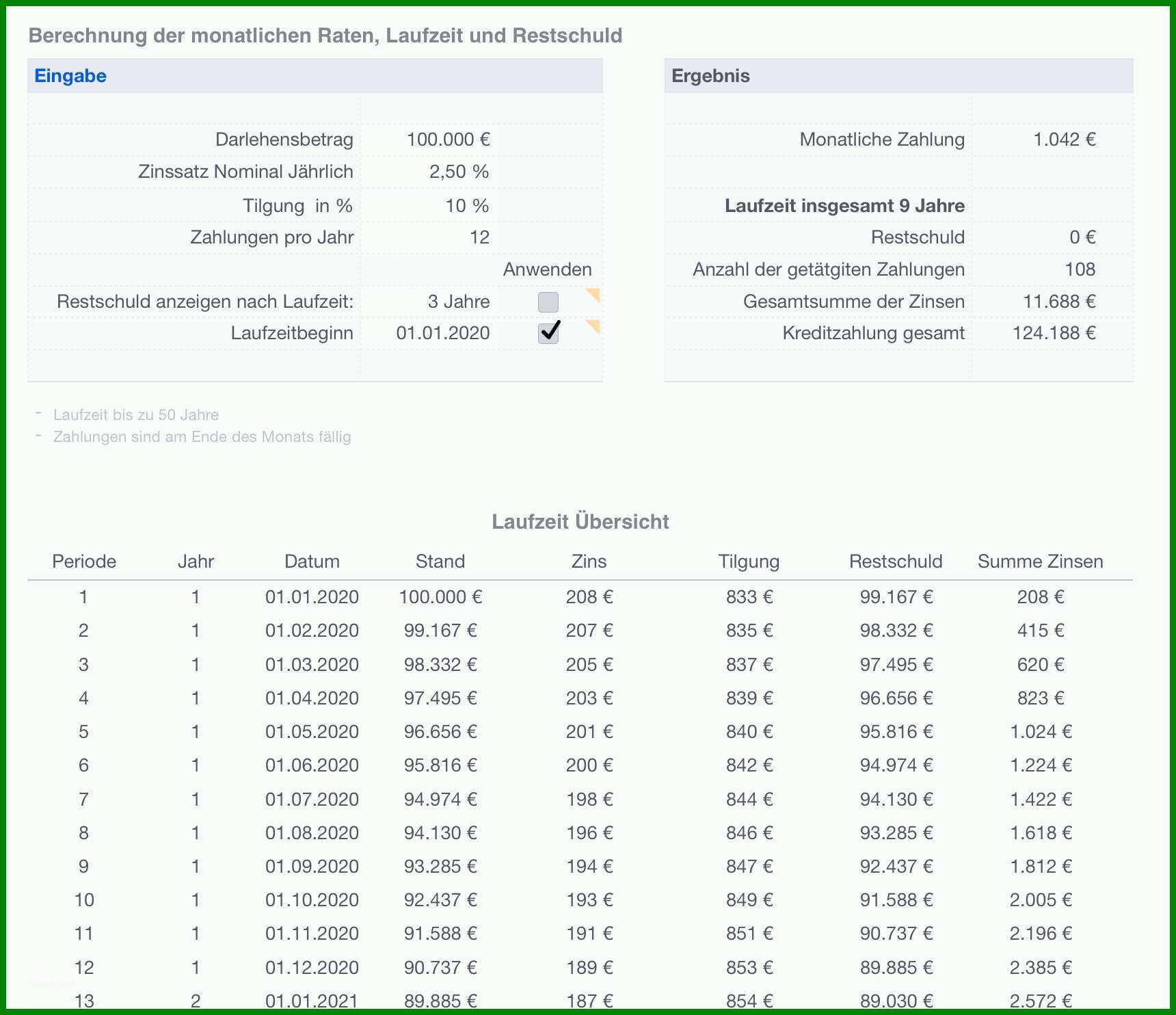This screenshot has width=1176, height=1015.
Task: Select the Laufzeit Übersicht table title
Action: (580, 522)
